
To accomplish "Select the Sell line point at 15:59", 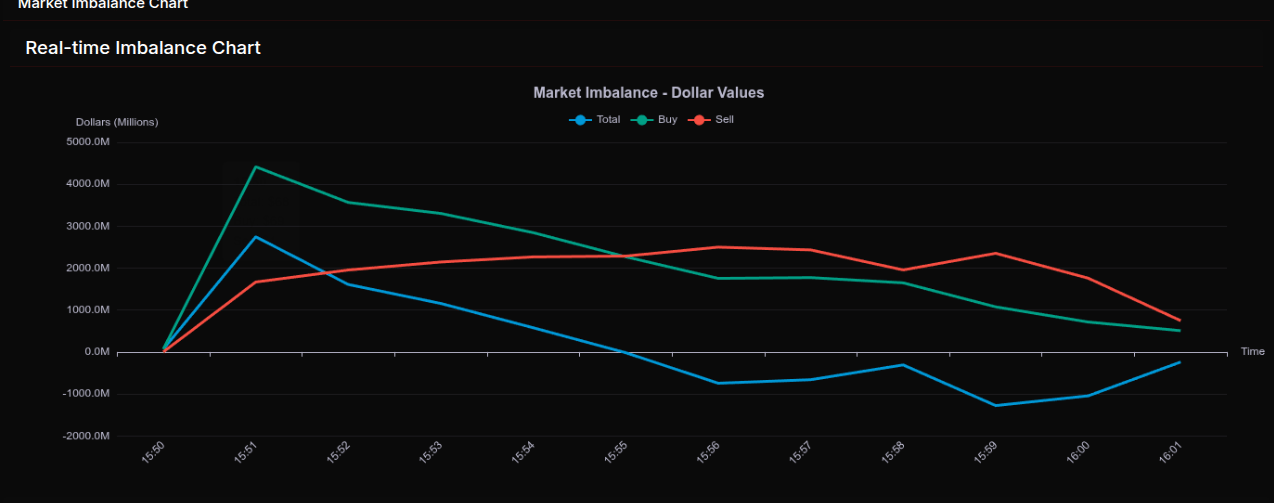I will (x=995, y=253).
